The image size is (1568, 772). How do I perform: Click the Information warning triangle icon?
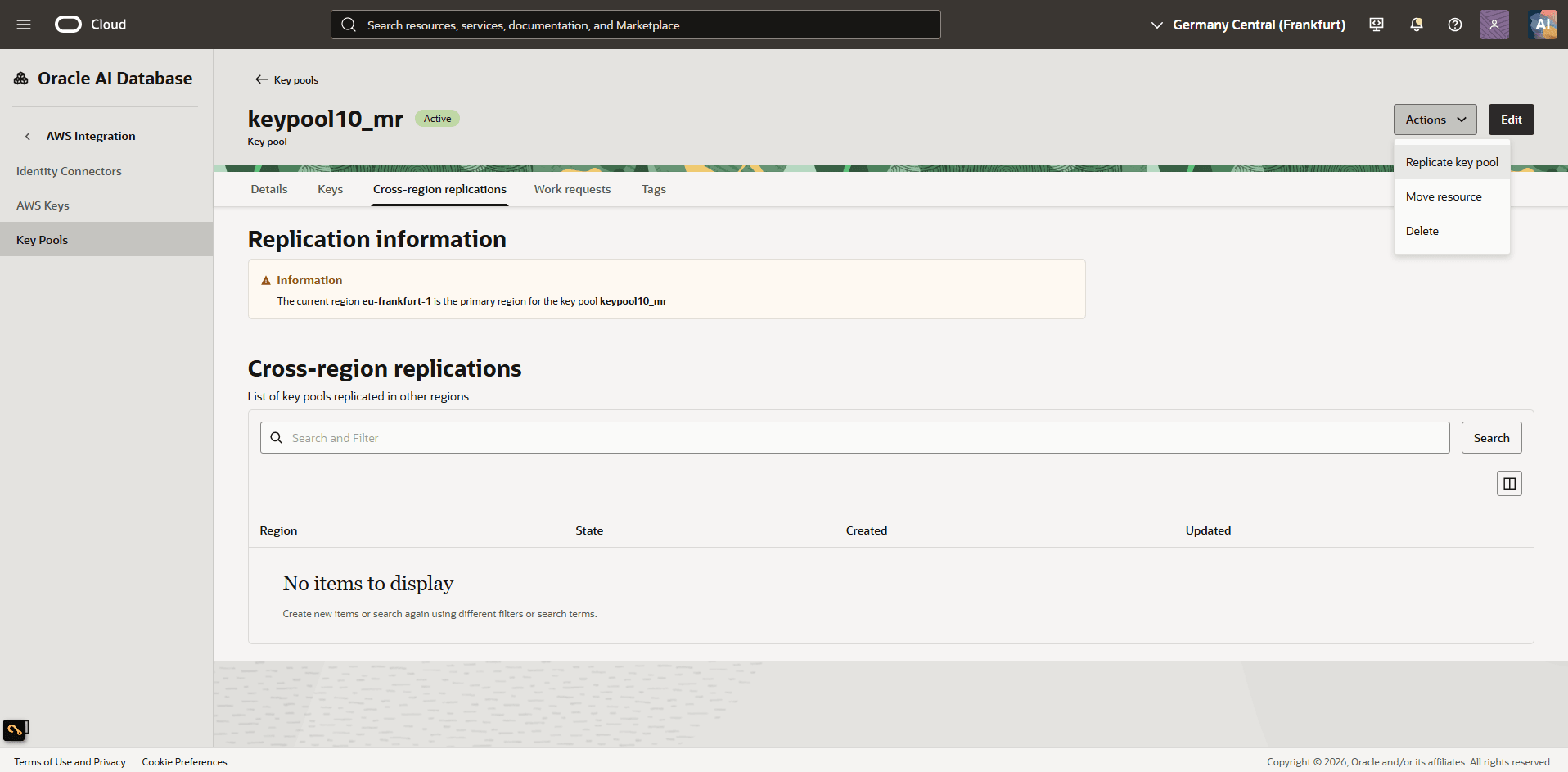point(266,280)
